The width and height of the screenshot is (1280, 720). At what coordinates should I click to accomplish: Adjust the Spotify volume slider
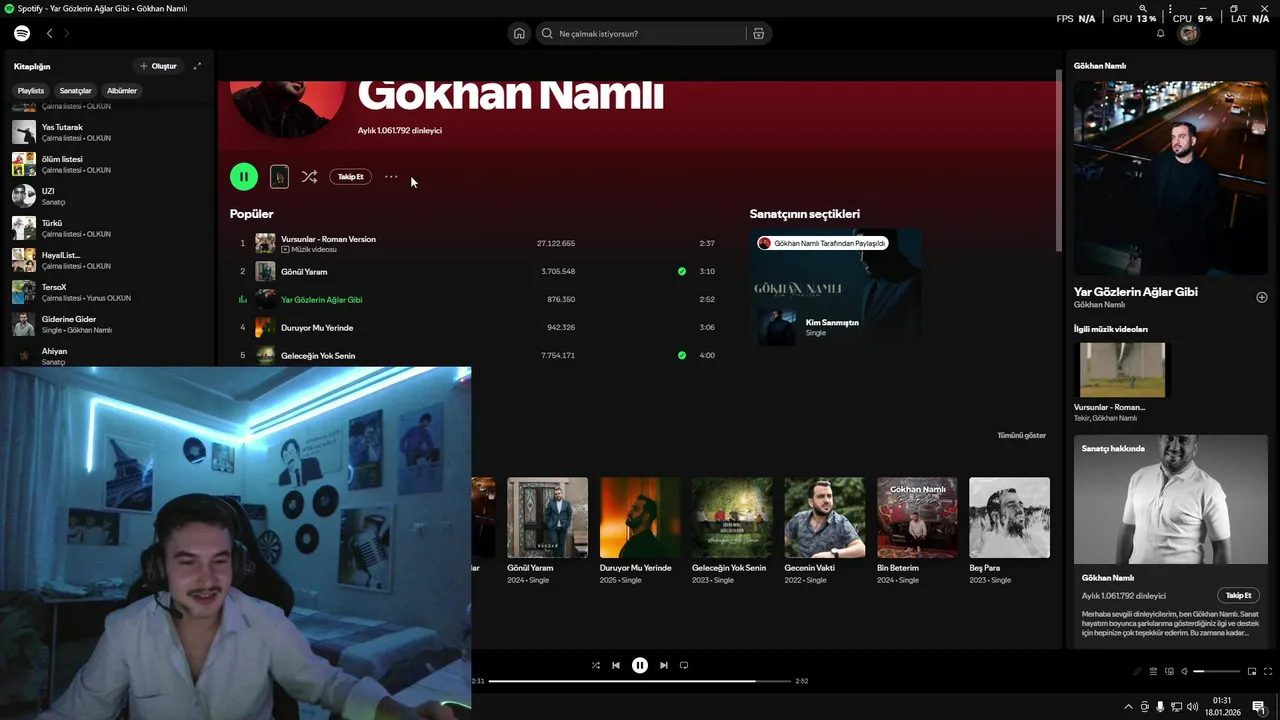1217,671
